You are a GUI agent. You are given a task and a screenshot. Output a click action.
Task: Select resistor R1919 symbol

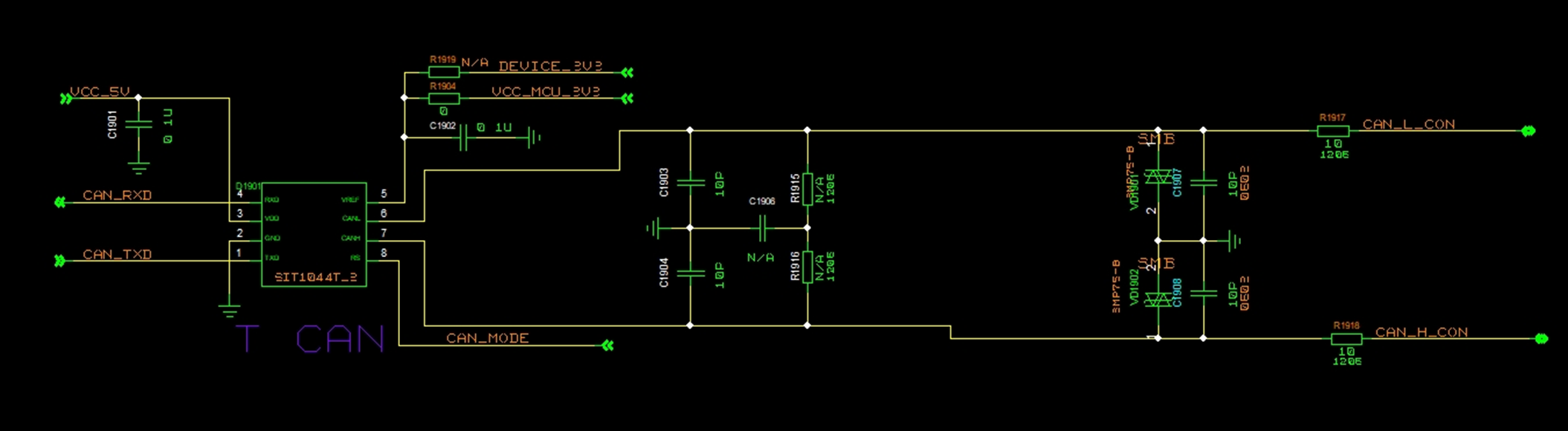pos(444,72)
